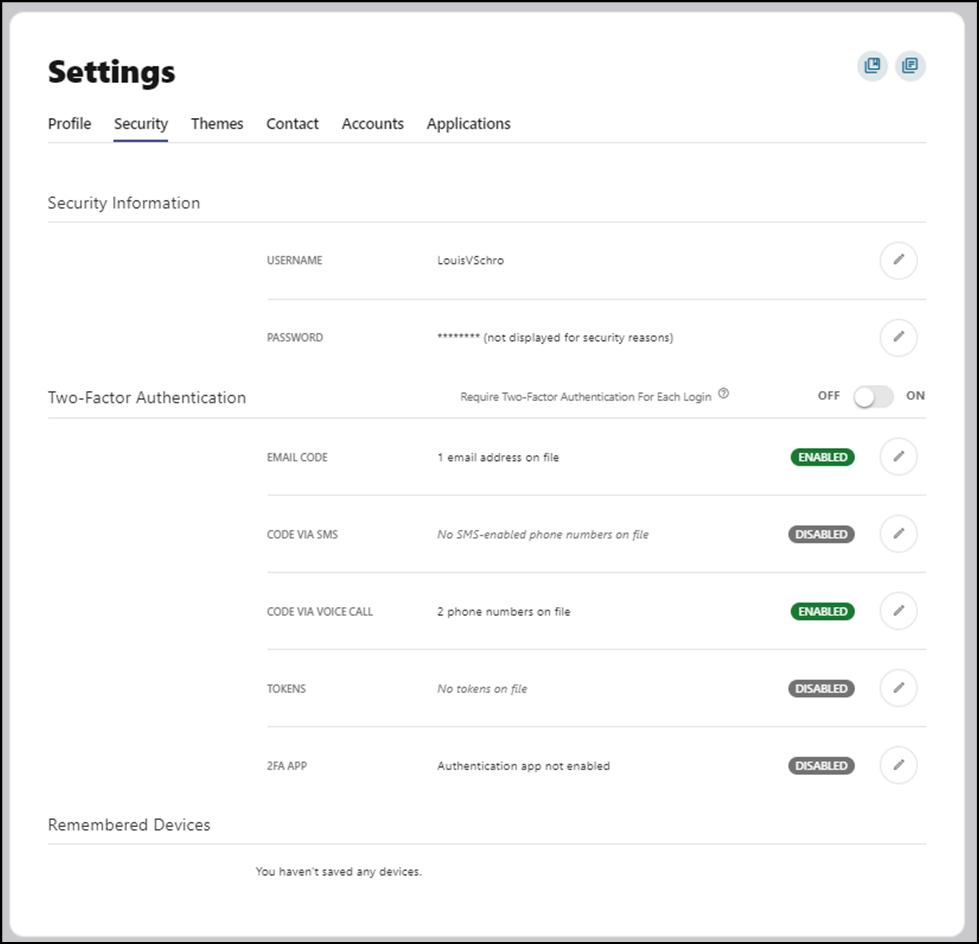This screenshot has width=979, height=944.
Task: Open the Applications tab
Action: 468,124
